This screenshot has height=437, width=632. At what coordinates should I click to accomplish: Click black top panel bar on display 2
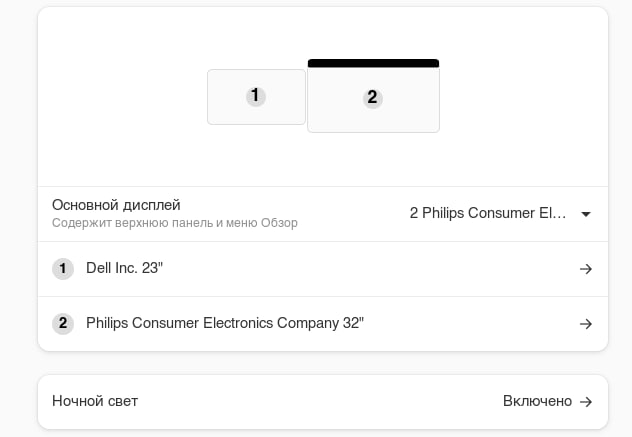pyautogui.click(x=373, y=63)
